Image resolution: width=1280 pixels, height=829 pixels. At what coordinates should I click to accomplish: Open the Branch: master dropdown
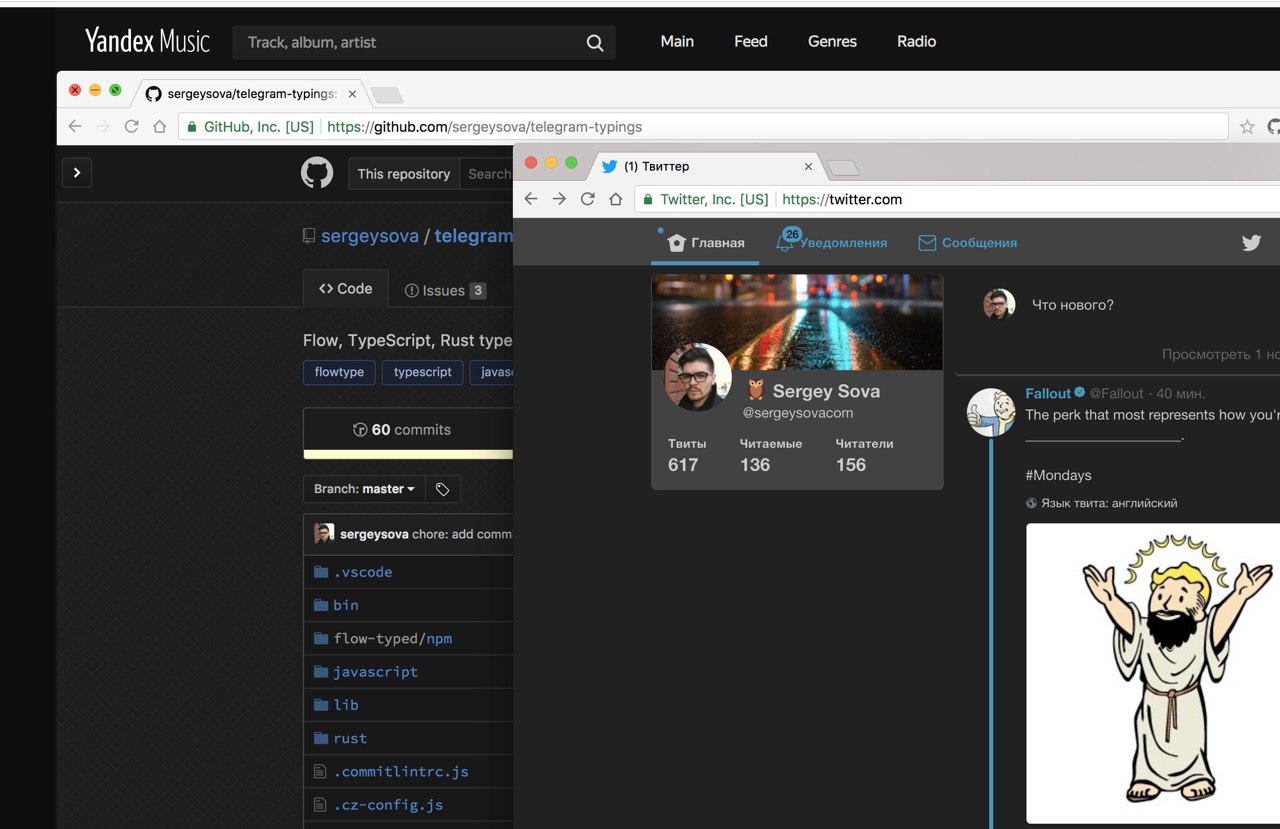point(364,489)
